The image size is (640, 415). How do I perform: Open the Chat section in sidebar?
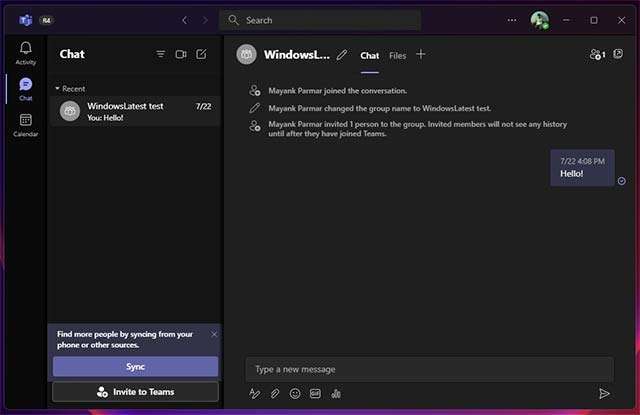[x=25, y=89]
